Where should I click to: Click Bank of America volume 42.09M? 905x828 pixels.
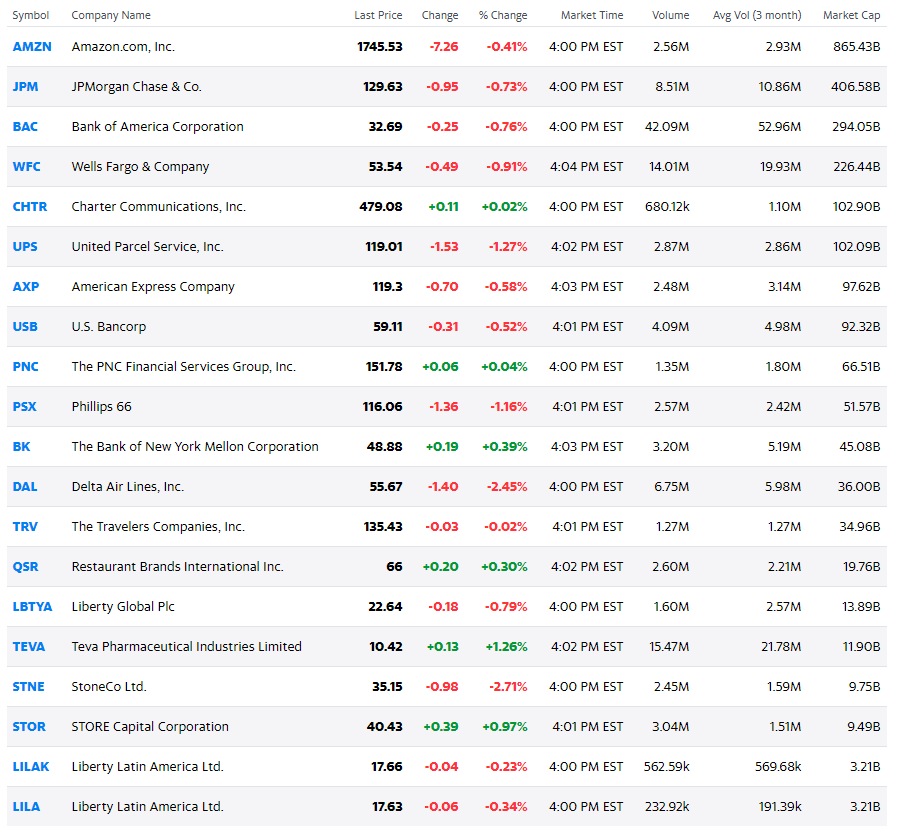coord(667,126)
